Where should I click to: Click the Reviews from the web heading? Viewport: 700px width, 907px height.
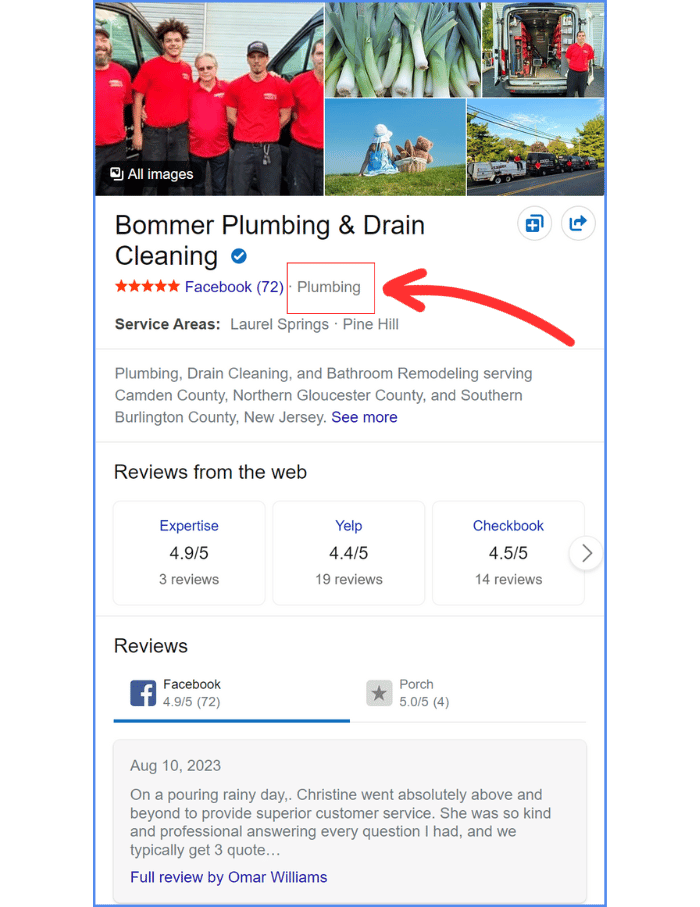point(210,472)
